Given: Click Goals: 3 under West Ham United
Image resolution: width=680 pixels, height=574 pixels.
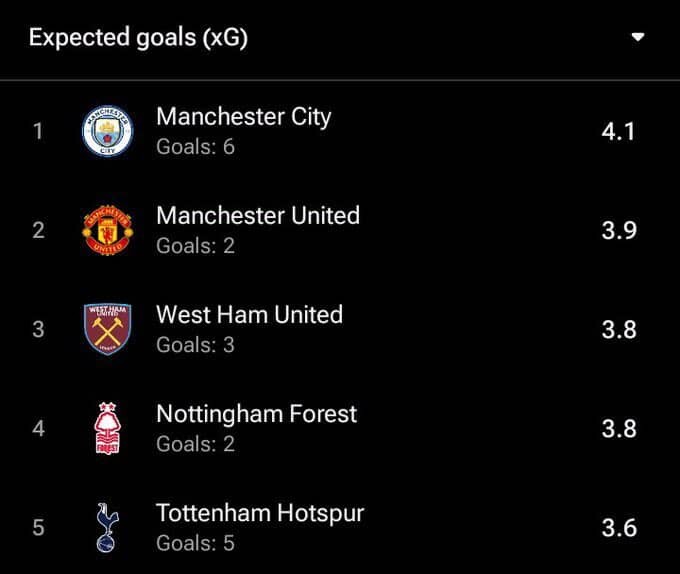Looking at the screenshot, I should click(x=195, y=345).
